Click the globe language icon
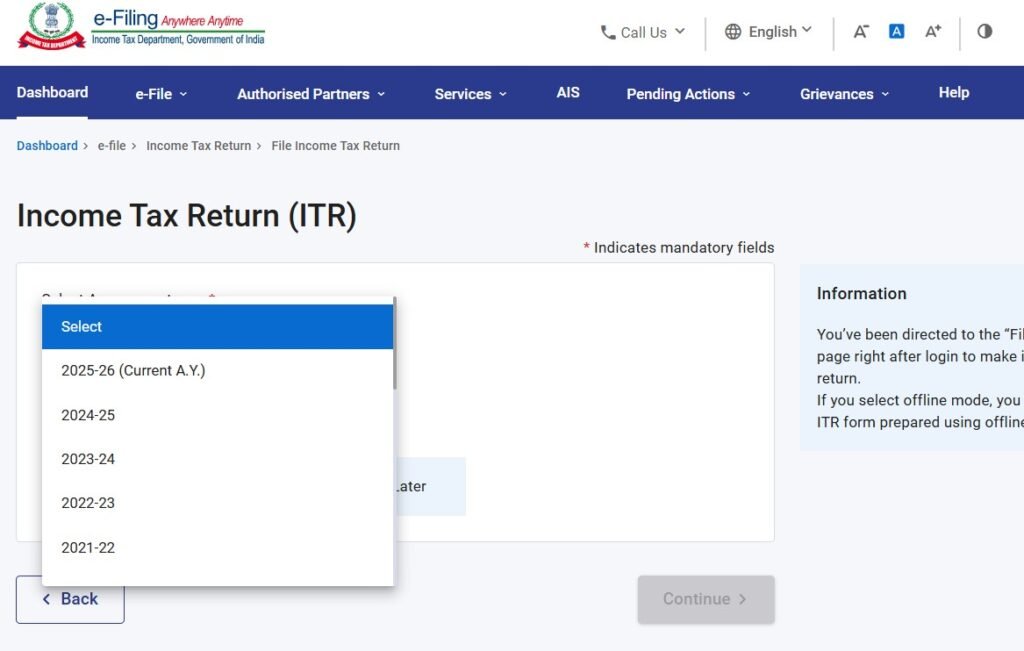 [x=733, y=32]
